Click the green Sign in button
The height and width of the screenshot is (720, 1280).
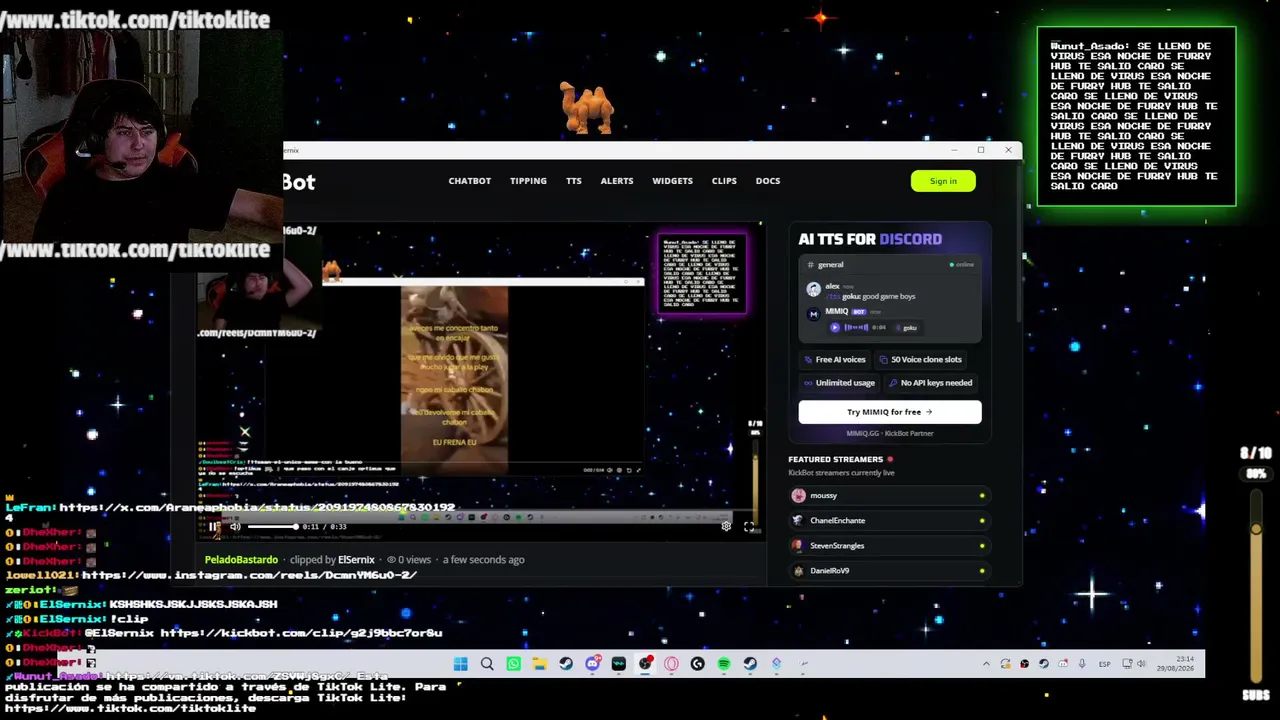[x=943, y=181]
